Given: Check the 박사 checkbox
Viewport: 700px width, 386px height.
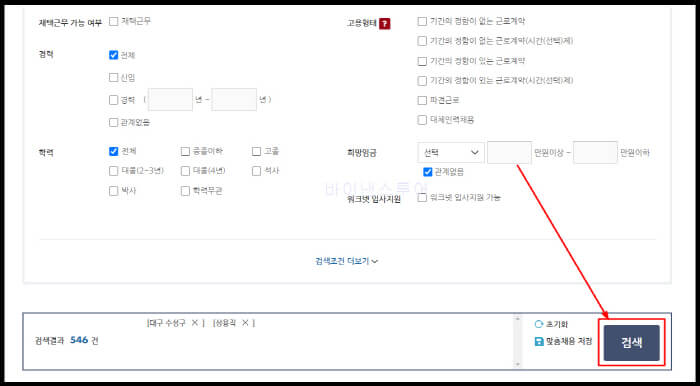Looking at the screenshot, I should (113, 191).
